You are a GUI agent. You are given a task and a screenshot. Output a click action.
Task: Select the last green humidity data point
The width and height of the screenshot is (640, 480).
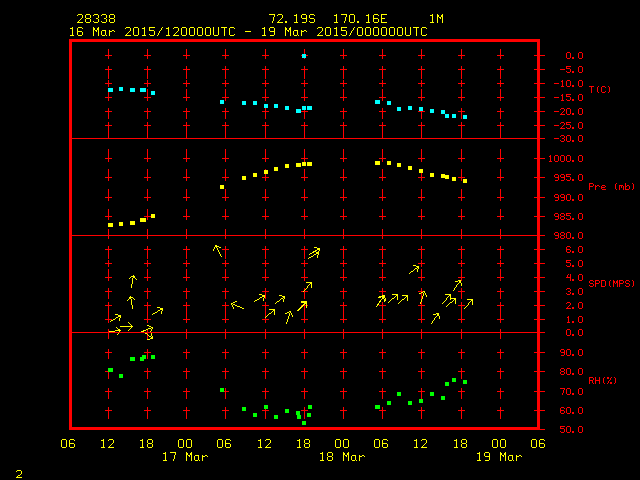coord(465,382)
